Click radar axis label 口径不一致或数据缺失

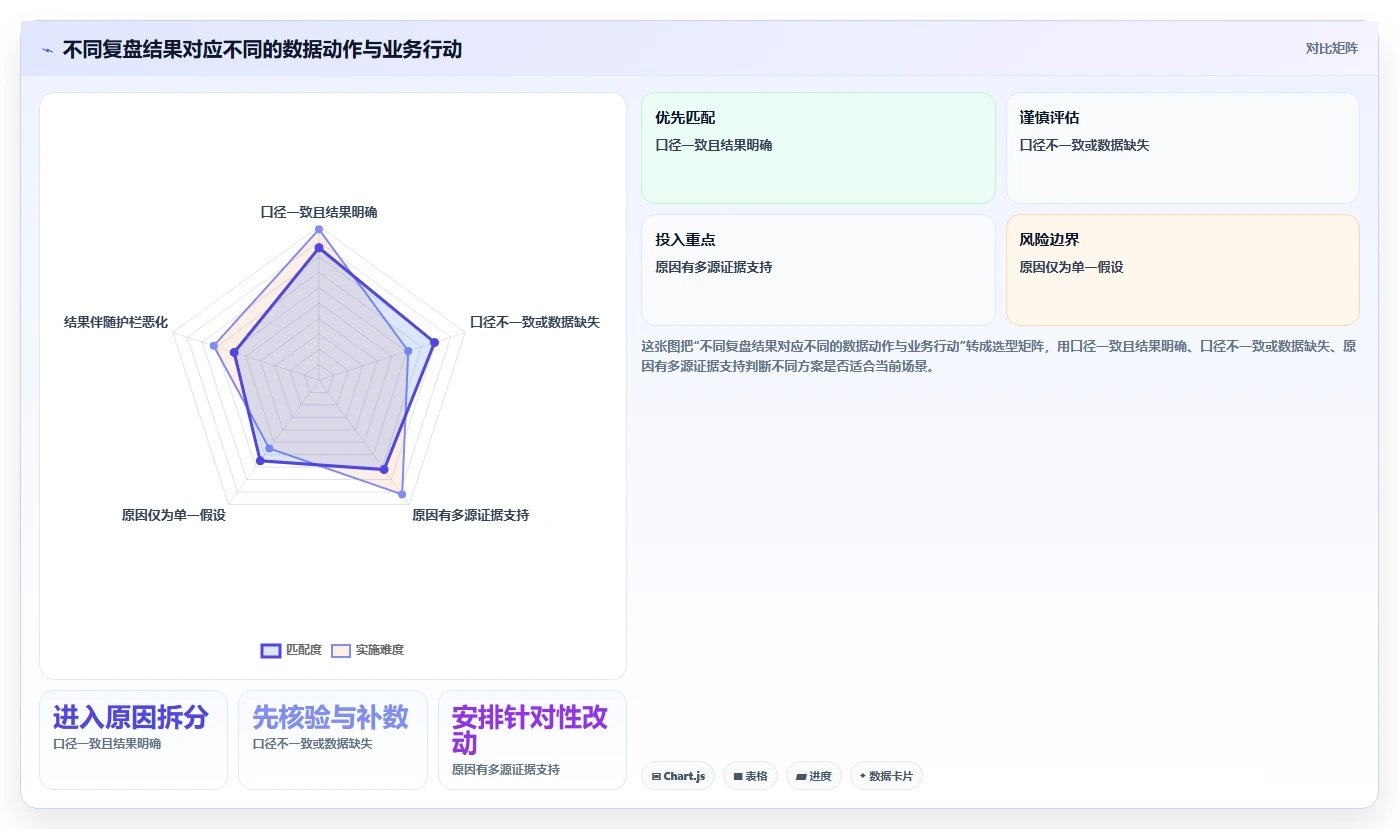tap(535, 322)
